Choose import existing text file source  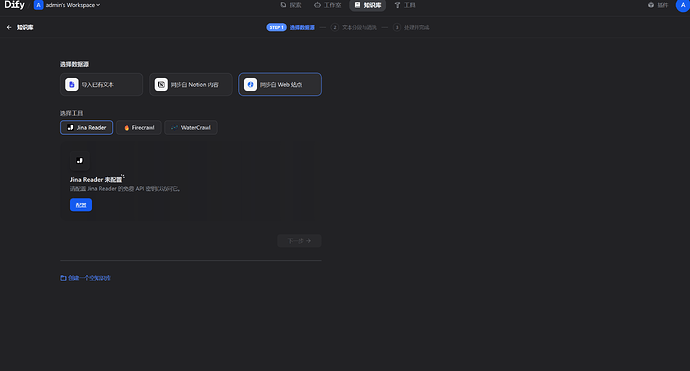click(x=102, y=84)
